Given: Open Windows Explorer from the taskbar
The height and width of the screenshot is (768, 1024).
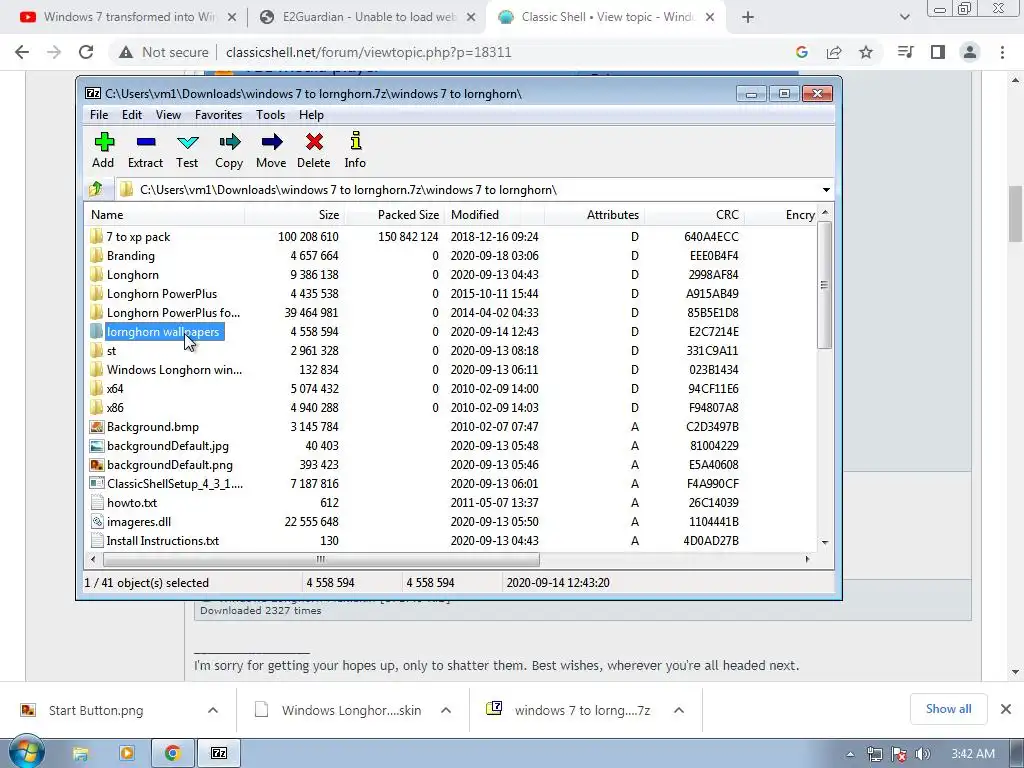Looking at the screenshot, I should pos(80,754).
